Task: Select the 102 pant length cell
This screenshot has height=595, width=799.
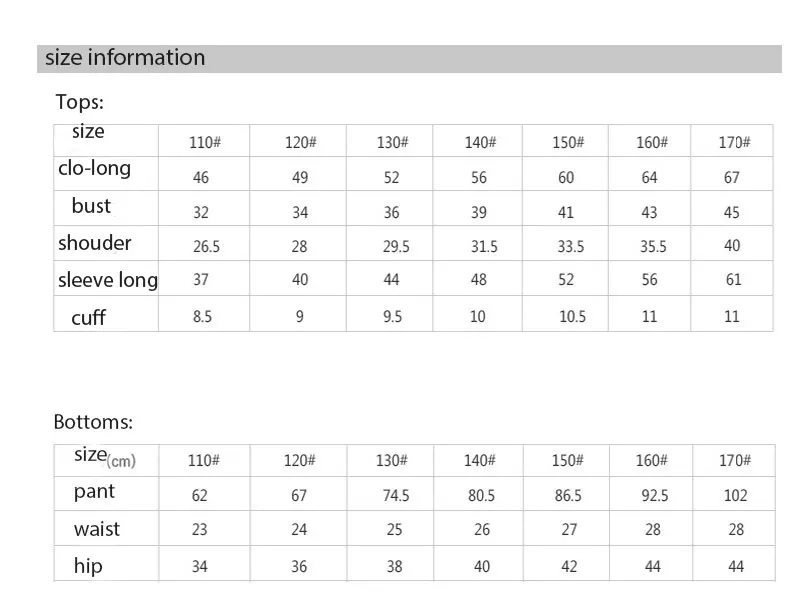Action: click(x=735, y=495)
